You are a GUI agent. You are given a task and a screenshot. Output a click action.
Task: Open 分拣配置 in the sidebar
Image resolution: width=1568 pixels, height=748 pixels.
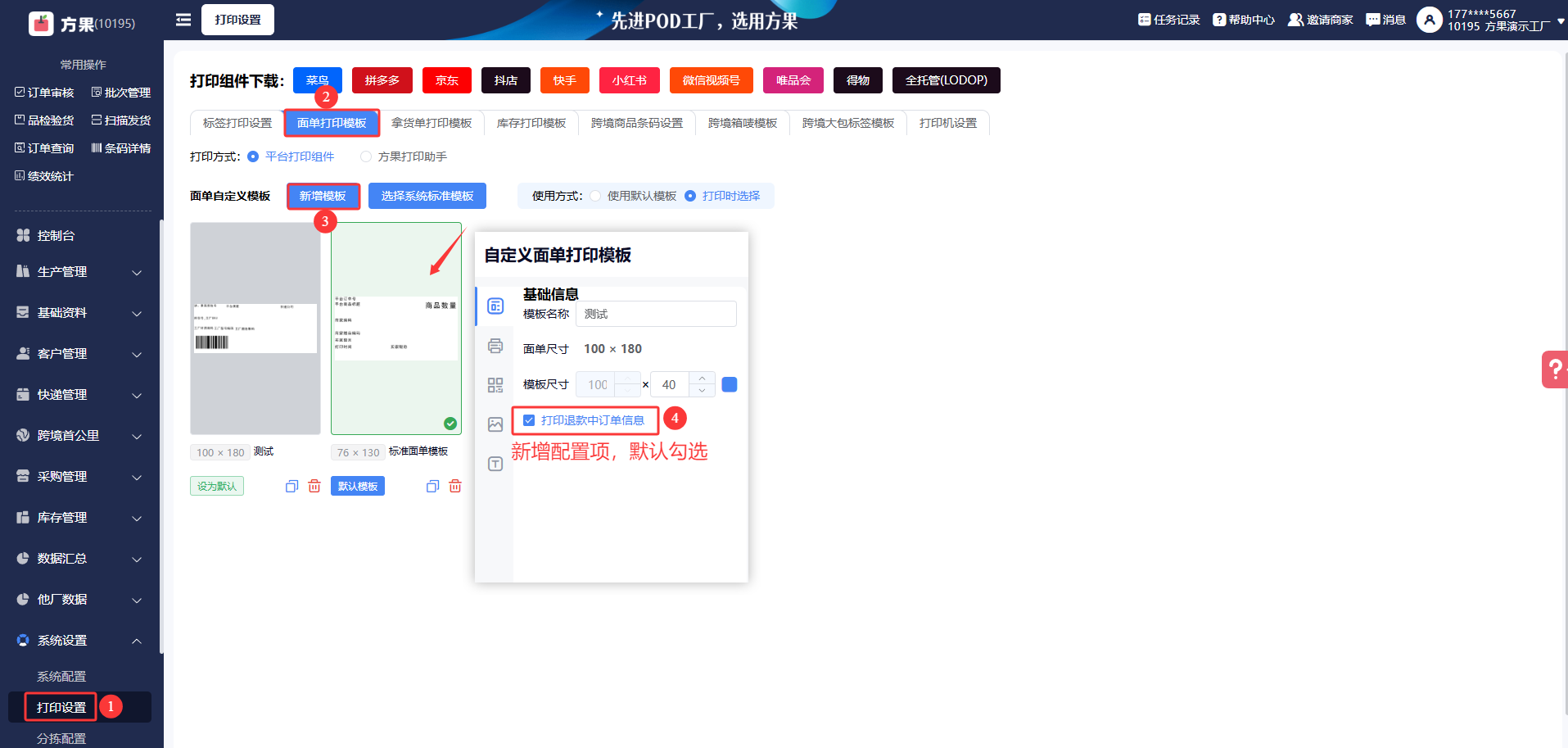pyautogui.click(x=61, y=738)
